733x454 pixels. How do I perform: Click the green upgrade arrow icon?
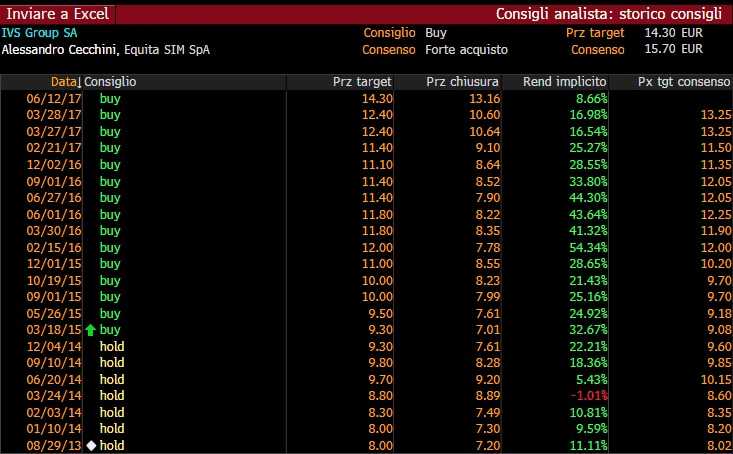point(91,328)
